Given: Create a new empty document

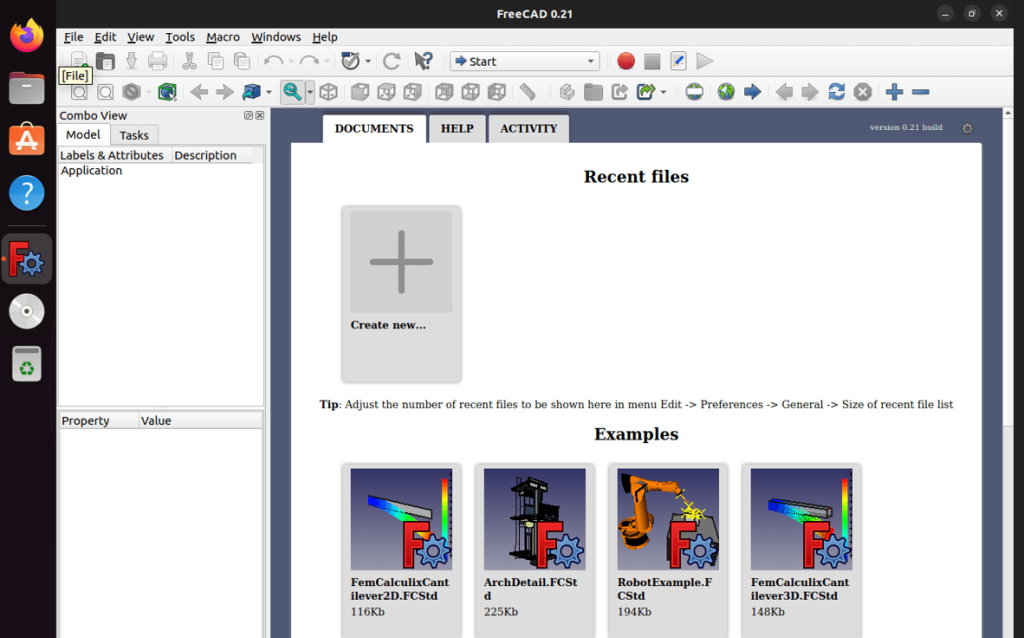Looking at the screenshot, I should point(77,61).
